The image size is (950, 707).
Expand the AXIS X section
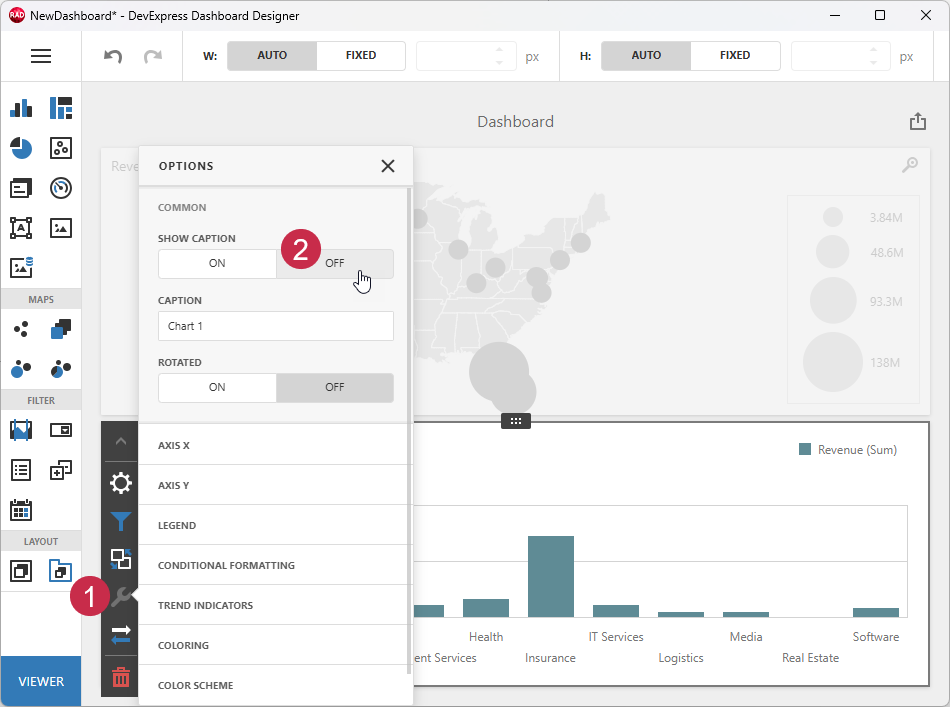pos(275,444)
